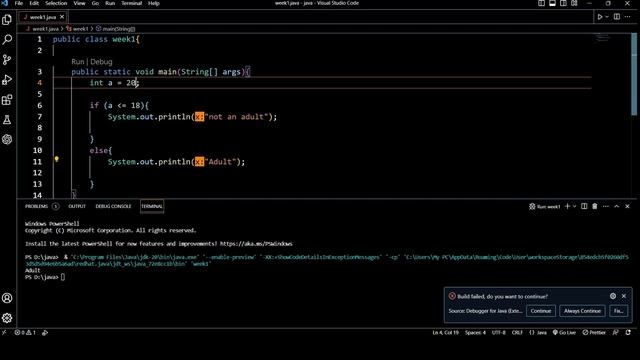Click the Debug CodeLens above main
The height and width of the screenshot is (360, 640).
[x=101, y=62]
